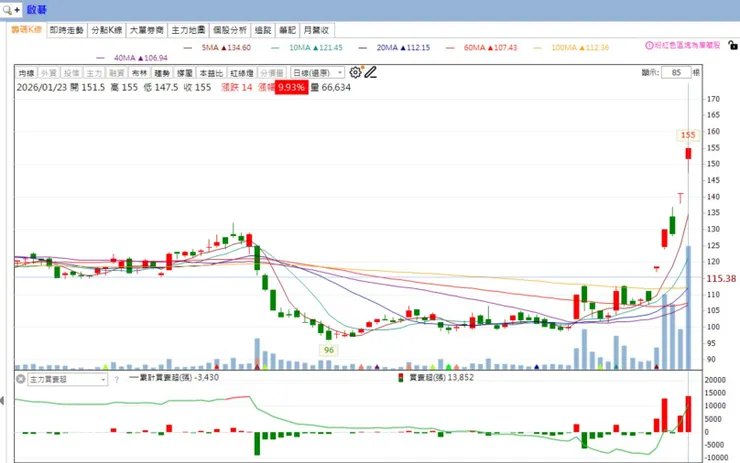Toggle the 布林 Bollinger band overlay
The image size is (740, 463).
point(139,73)
